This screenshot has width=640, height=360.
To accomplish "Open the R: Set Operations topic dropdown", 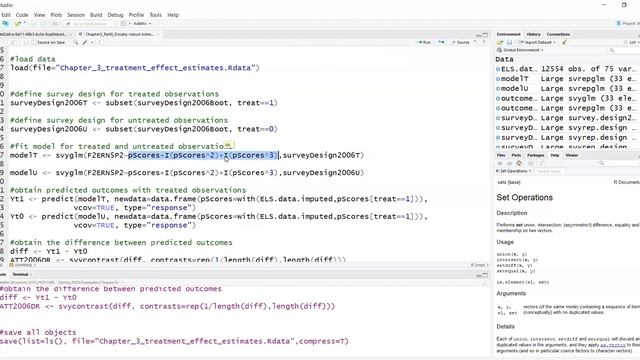I will click(x=513, y=171).
